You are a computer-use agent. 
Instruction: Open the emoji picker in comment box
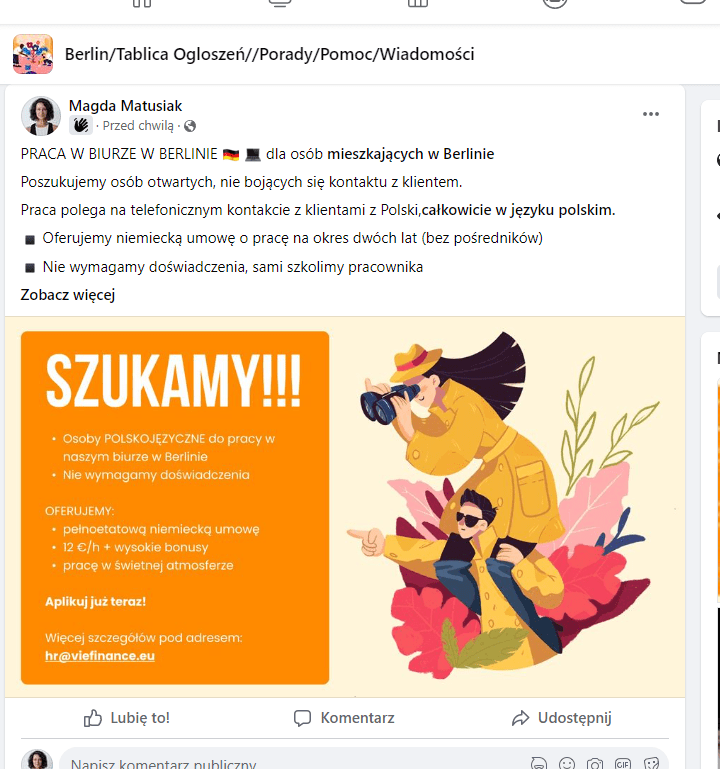567,763
